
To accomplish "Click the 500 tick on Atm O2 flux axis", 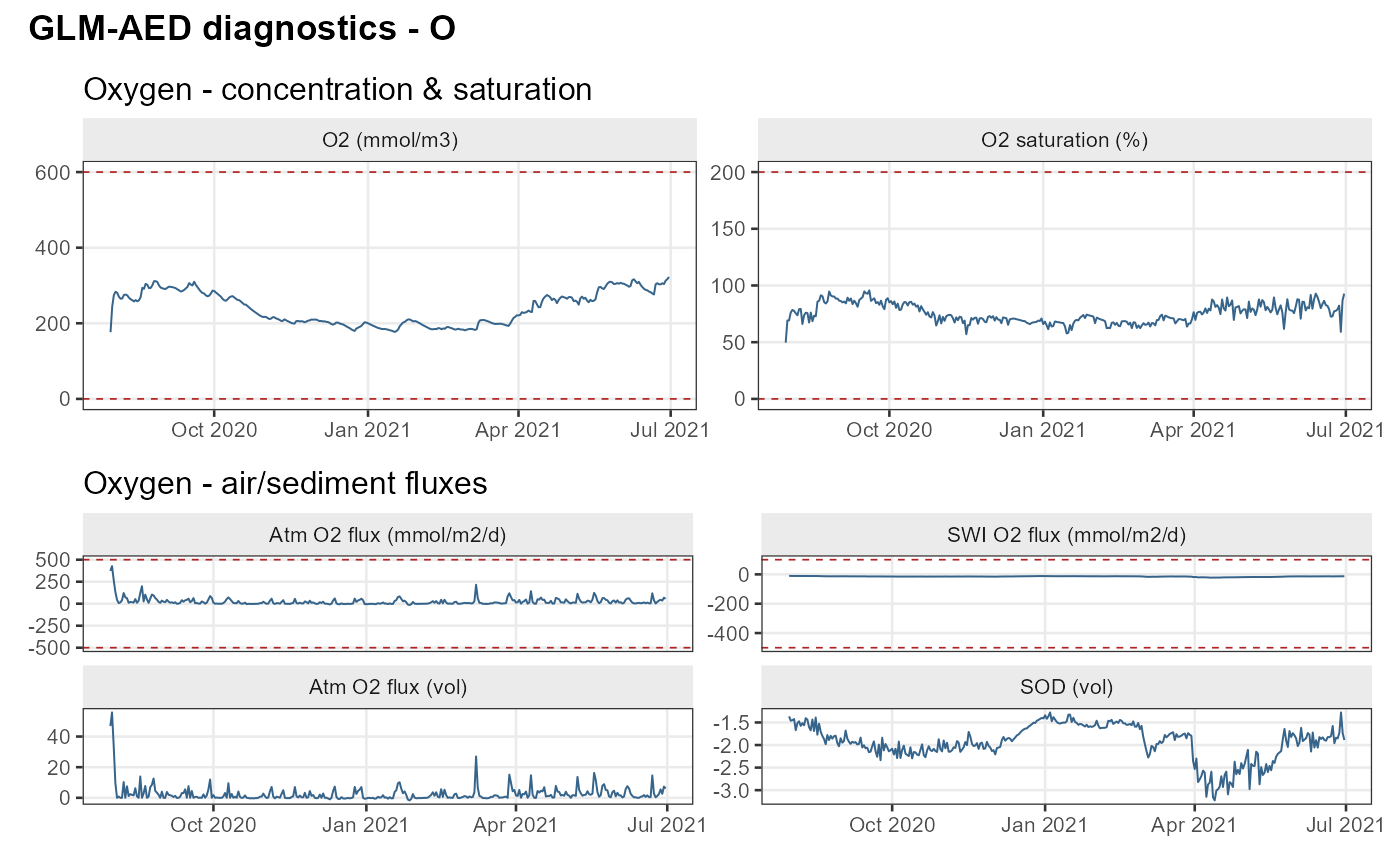I will pos(57,559).
